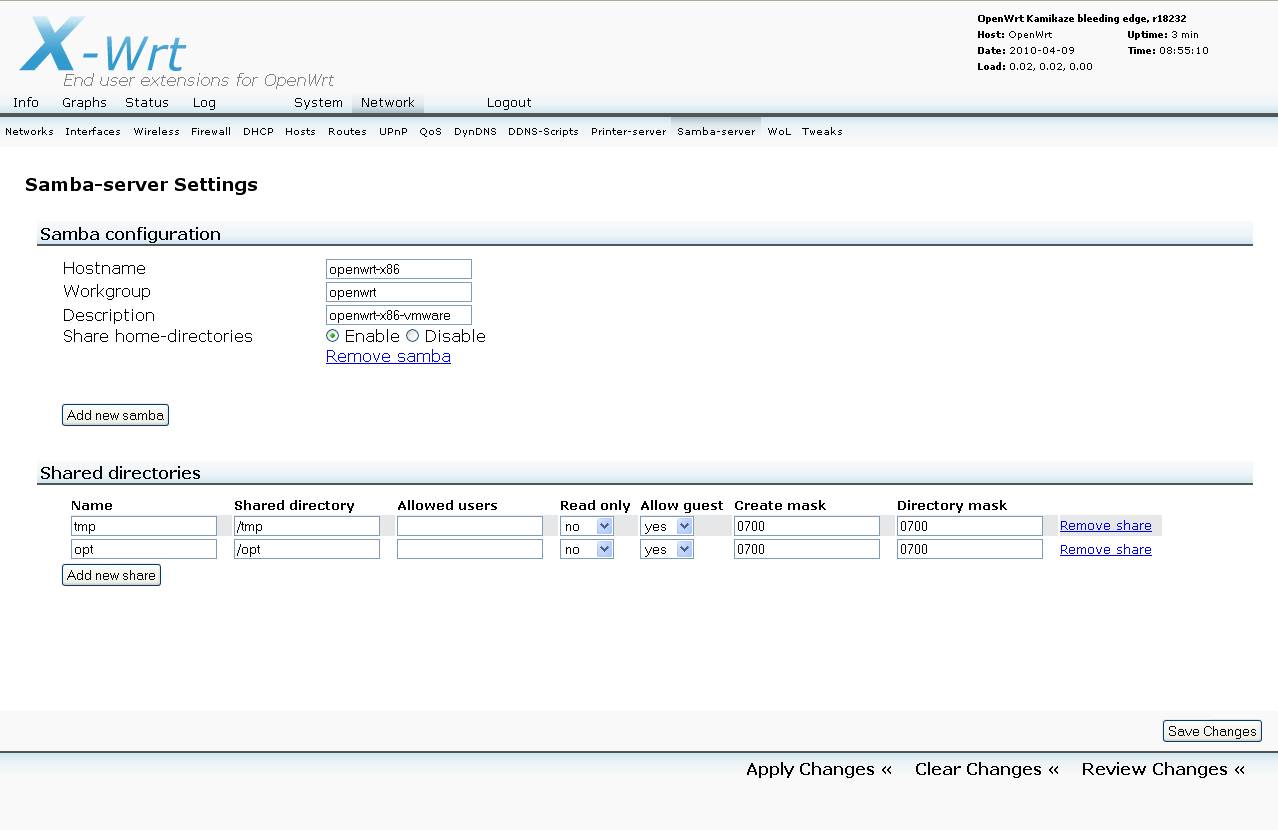This screenshot has width=1278, height=830.
Task: Focus the Workgroup input field
Action: pyautogui.click(x=399, y=292)
